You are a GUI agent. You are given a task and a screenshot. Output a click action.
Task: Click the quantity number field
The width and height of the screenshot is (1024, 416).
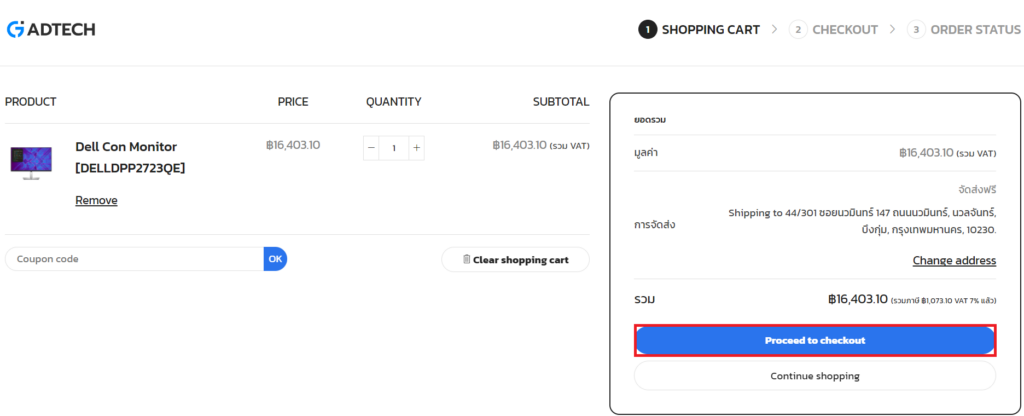click(x=394, y=148)
